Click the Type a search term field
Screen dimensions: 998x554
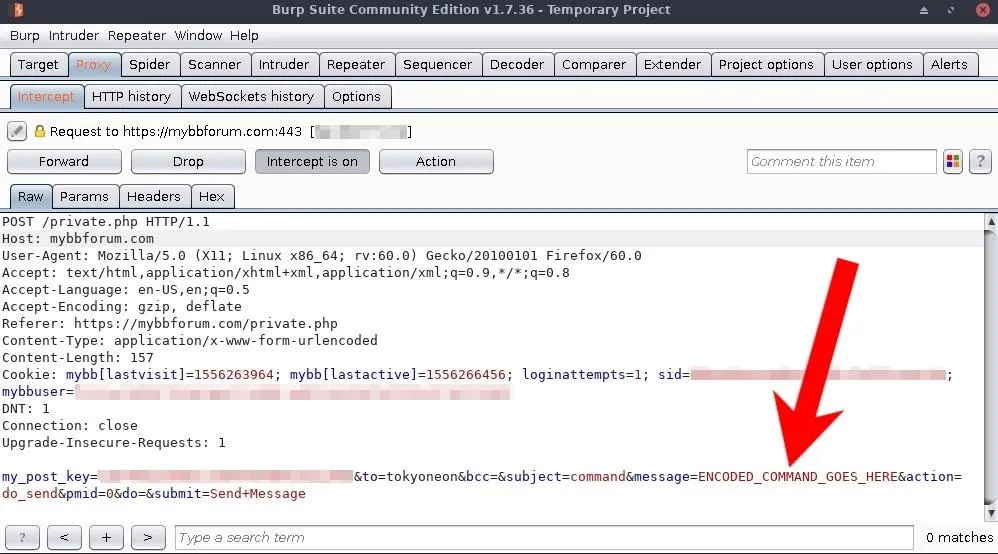[544, 537]
